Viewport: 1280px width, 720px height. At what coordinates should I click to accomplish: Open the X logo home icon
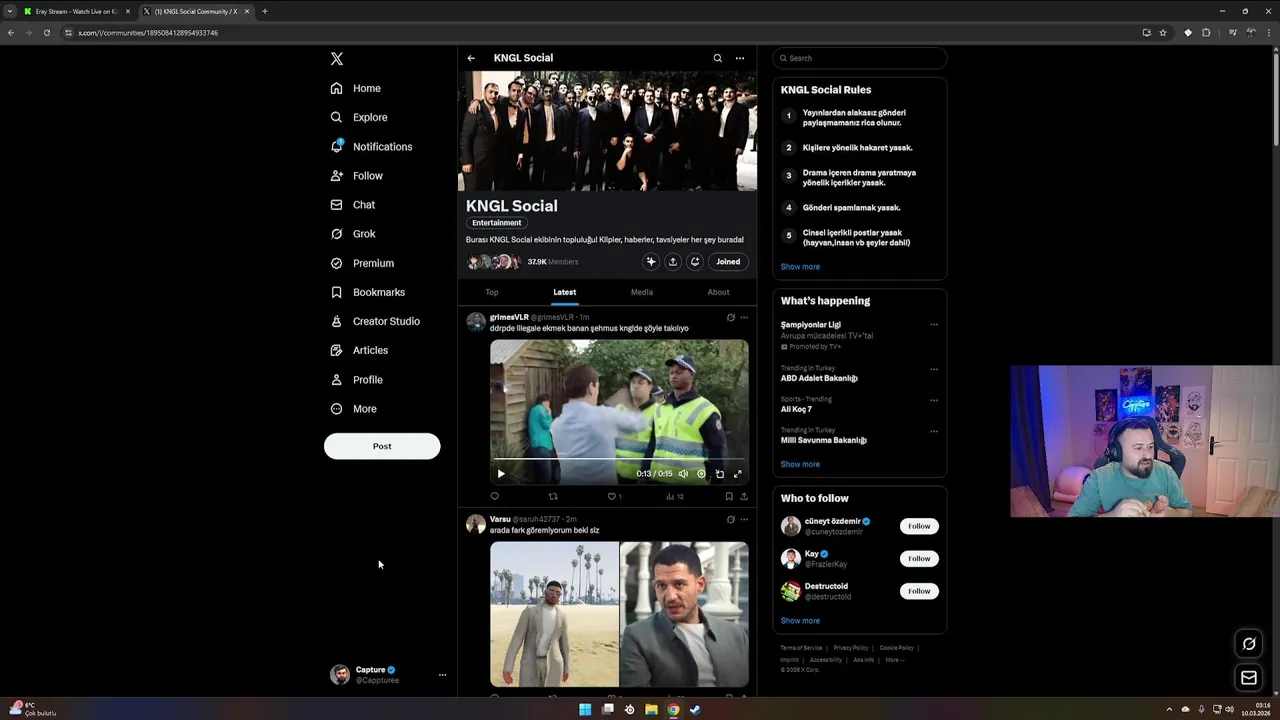[337, 59]
